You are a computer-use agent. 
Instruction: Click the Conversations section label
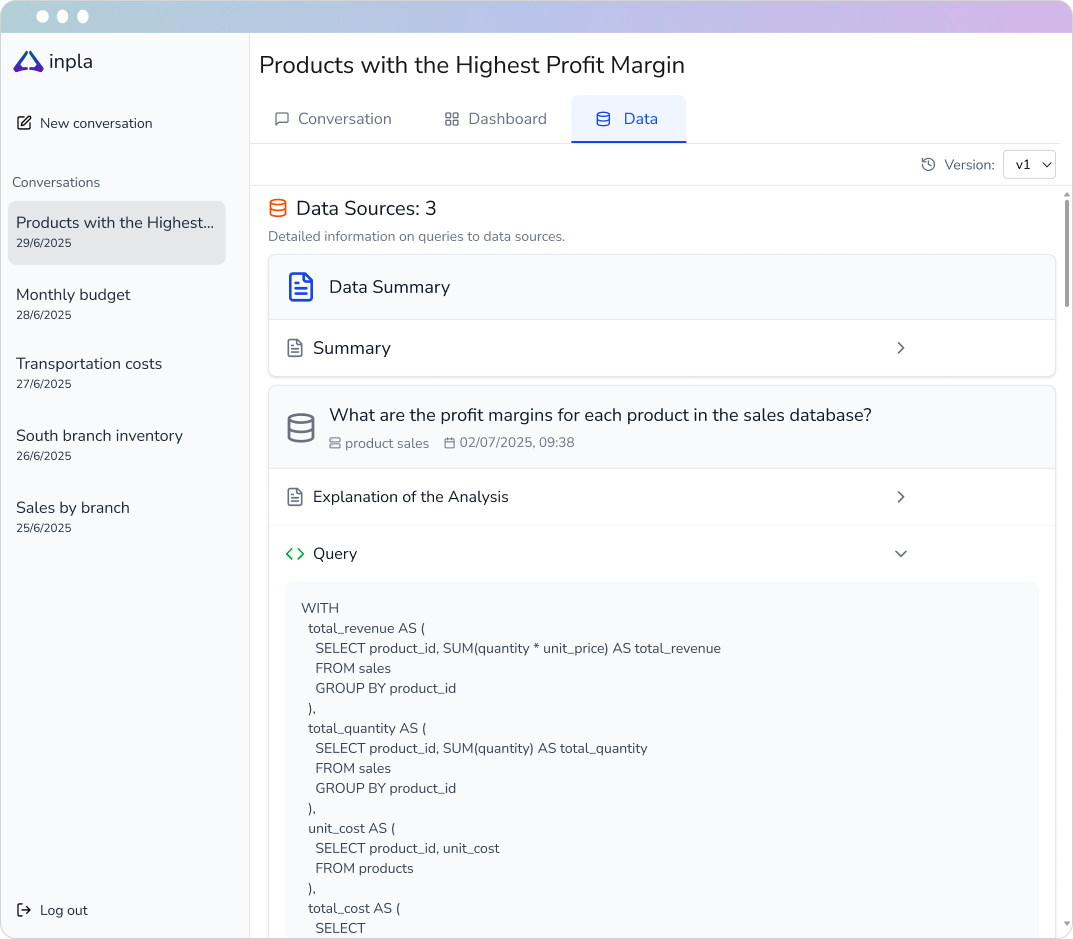56,182
